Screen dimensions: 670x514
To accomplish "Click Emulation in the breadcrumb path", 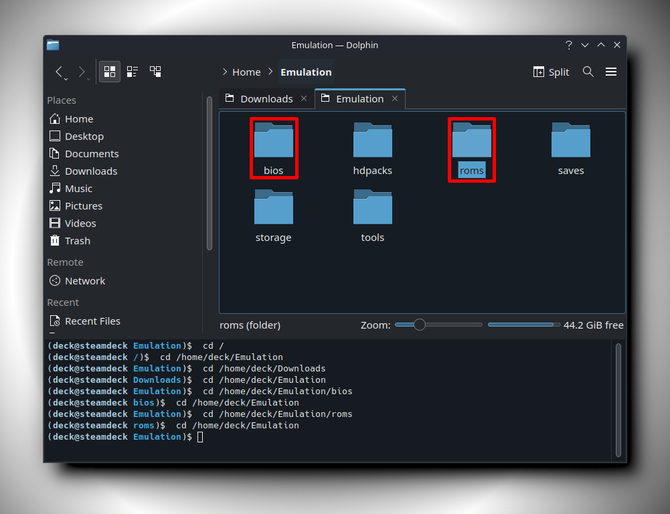I will pos(306,72).
